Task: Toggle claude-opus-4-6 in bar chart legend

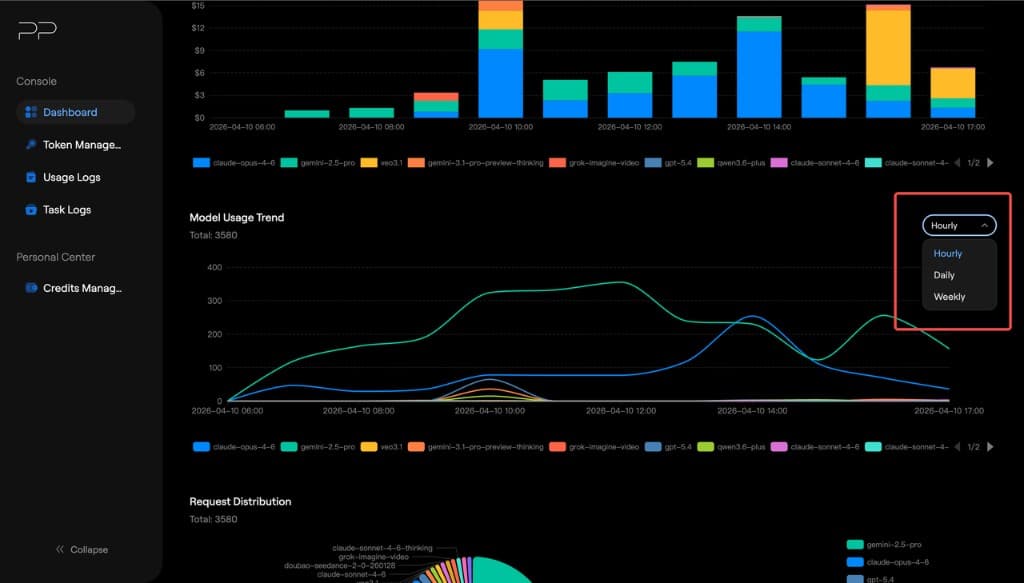Action: pyautogui.click(x=234, y=163)
